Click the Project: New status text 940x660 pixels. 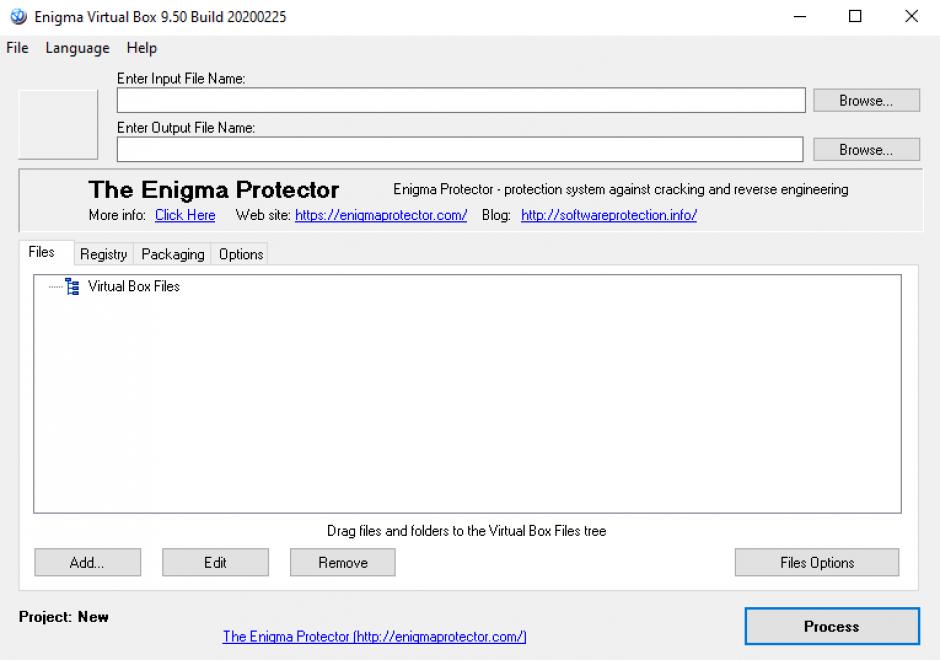64,617
